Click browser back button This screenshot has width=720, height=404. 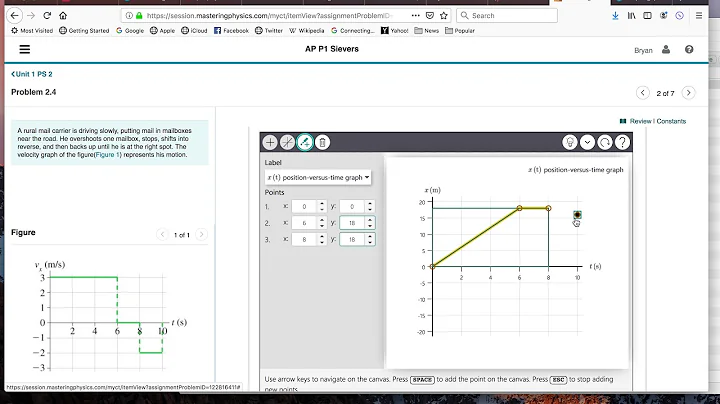click(14, 16)
